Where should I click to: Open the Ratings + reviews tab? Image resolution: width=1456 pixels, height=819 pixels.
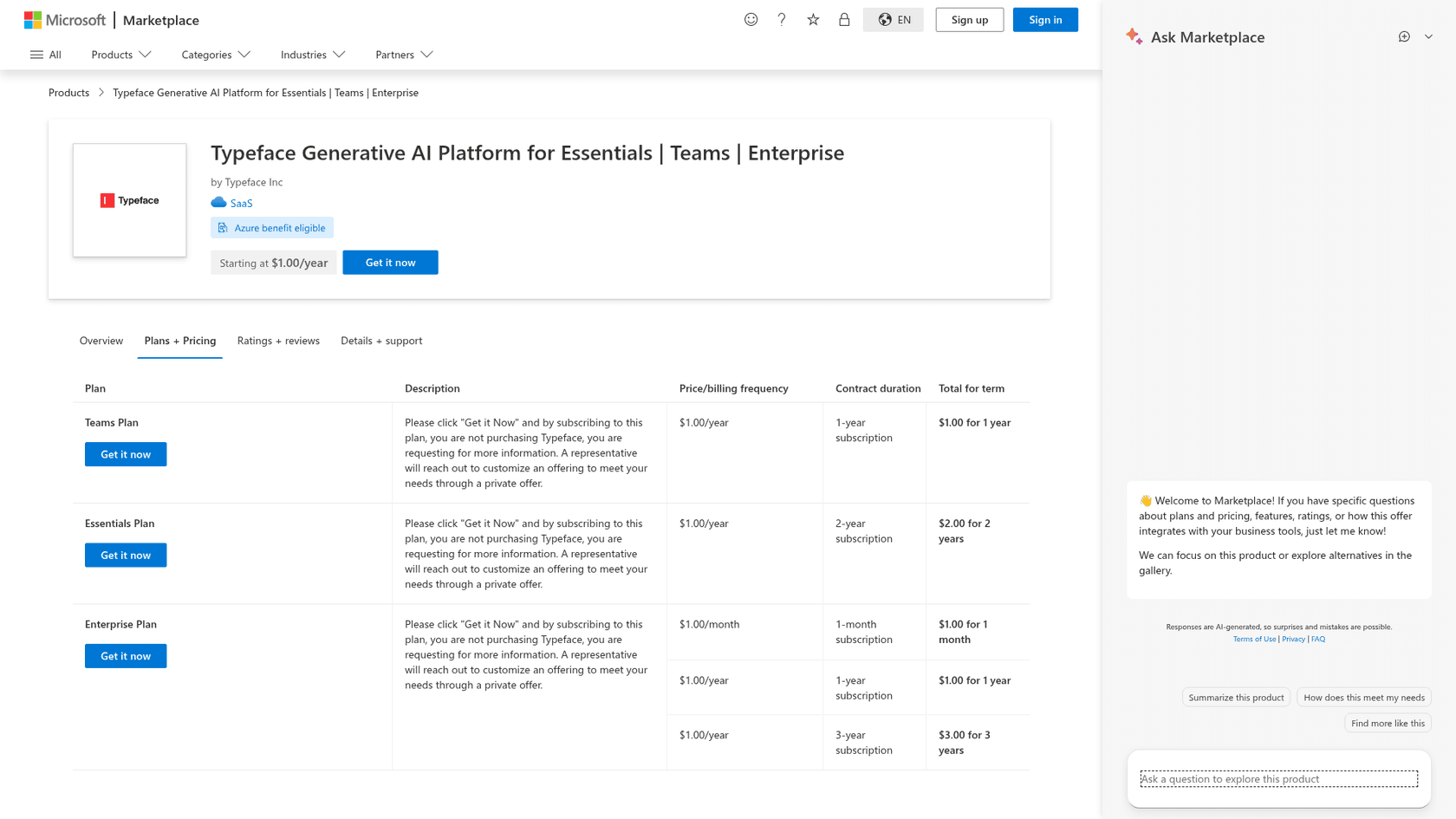point(278,341)
